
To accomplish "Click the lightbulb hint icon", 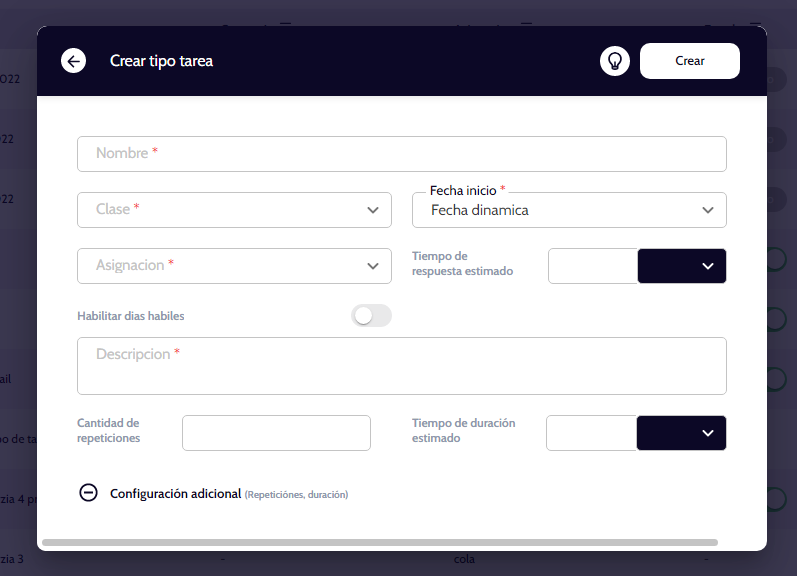I will tap(614, 61).
